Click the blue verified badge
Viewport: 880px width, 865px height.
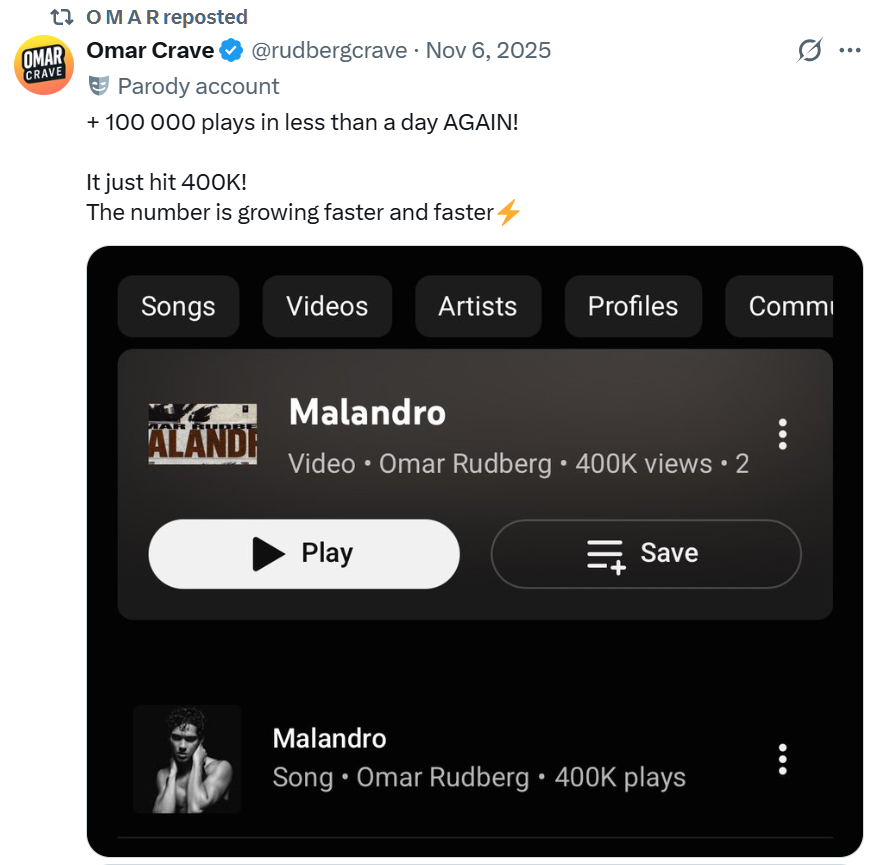pos(231,50)
